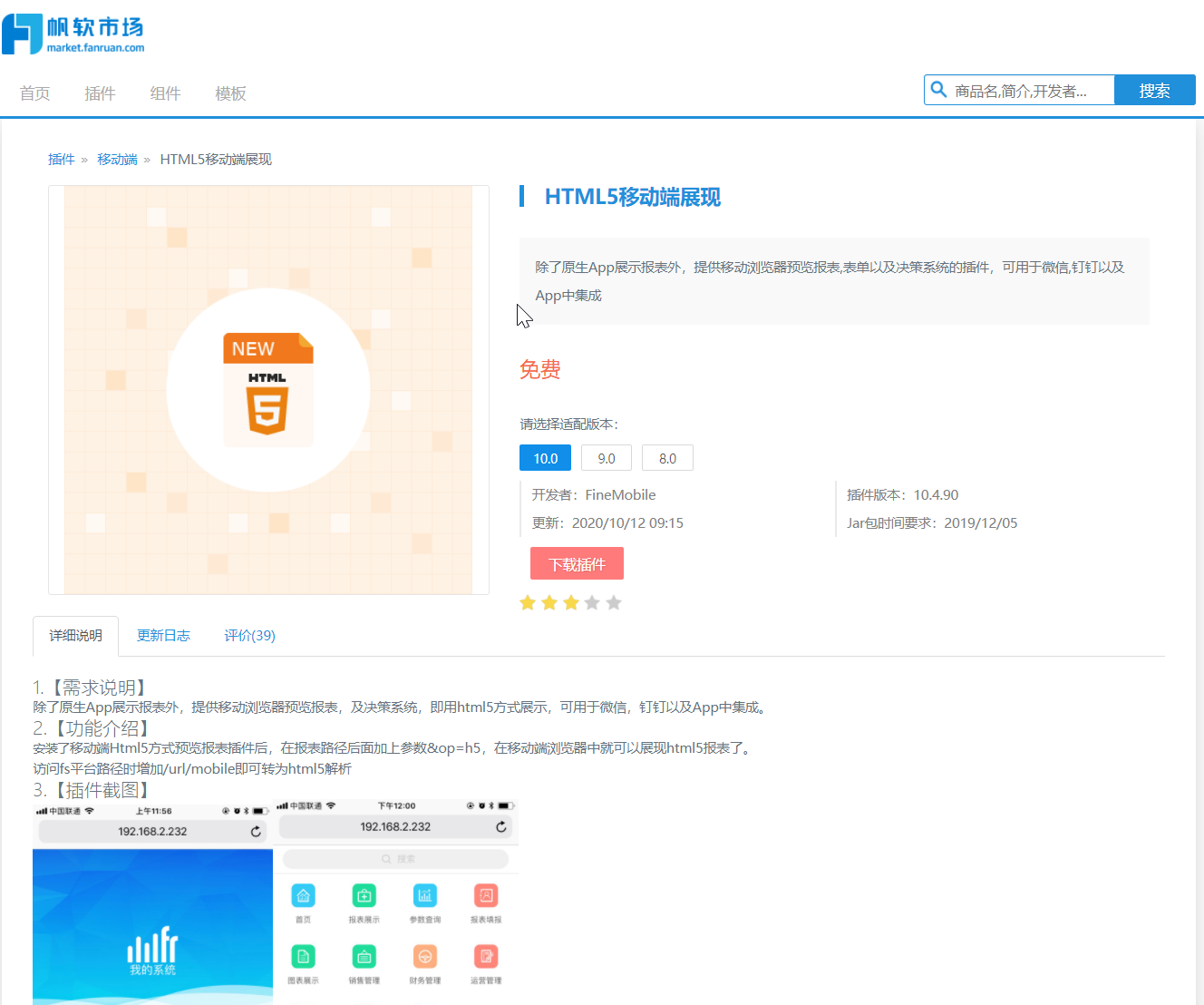The image size is (1204, 1005).
Task: Select adapter version 10.0
Action: pyautogui.click(x=545, y=458)
